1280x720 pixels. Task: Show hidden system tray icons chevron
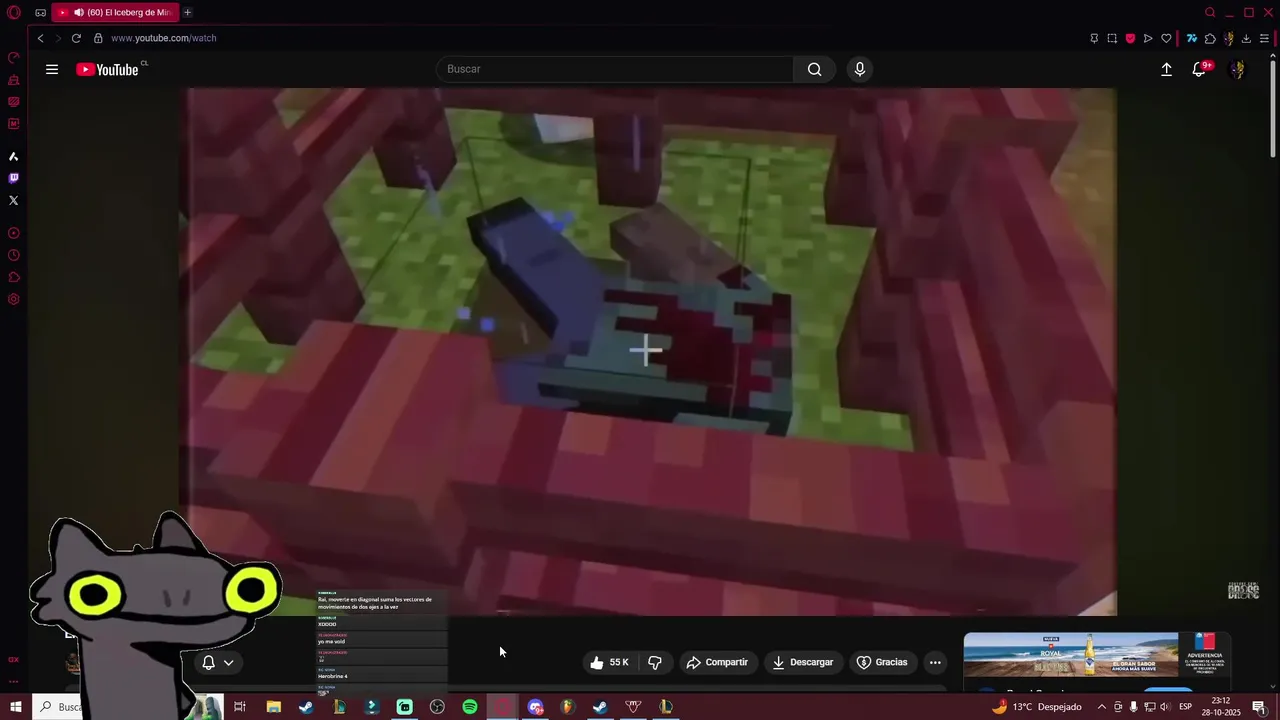[x=1102, y=707]
